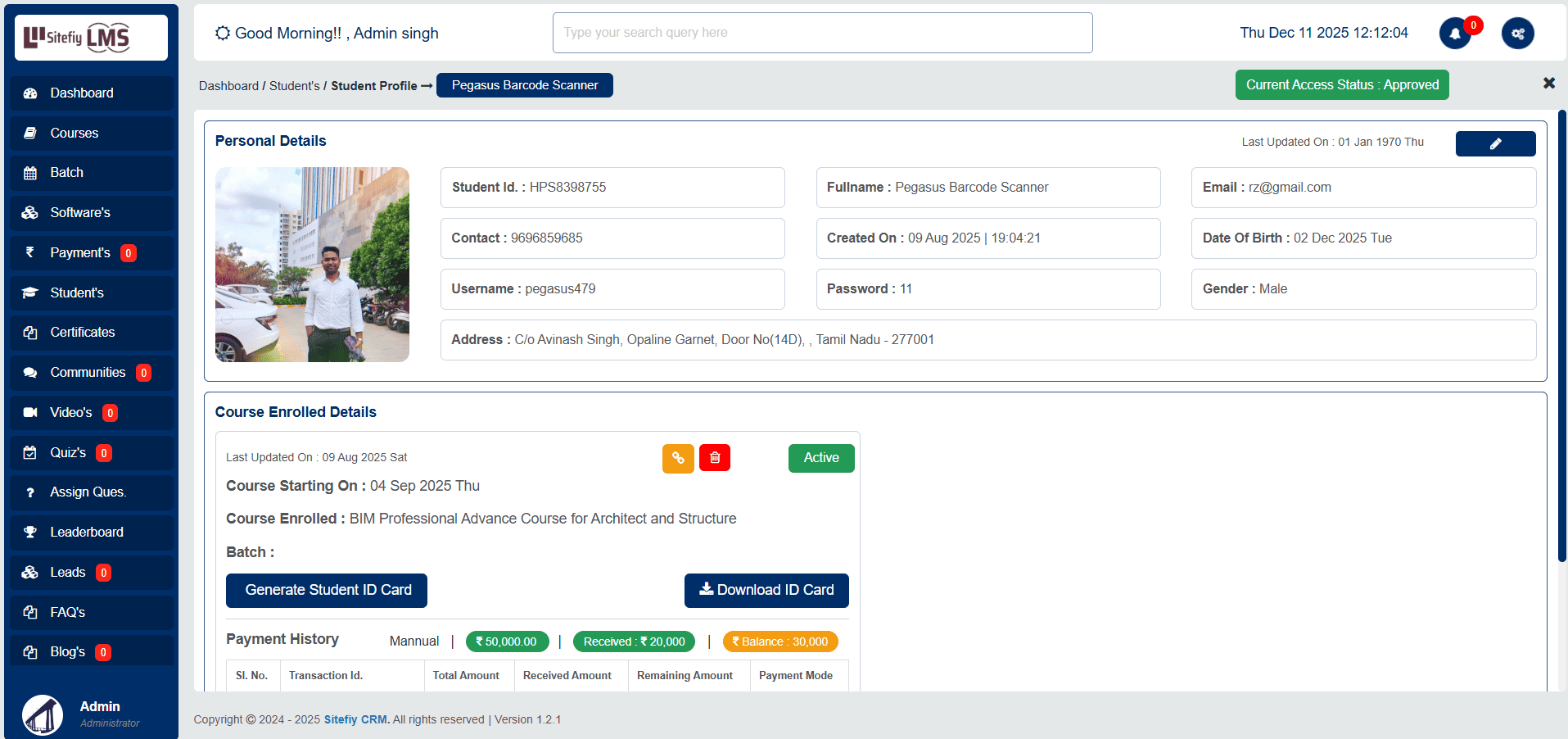
Task: Click the Admin avatar in sidebar
Action: click(43, 714)
